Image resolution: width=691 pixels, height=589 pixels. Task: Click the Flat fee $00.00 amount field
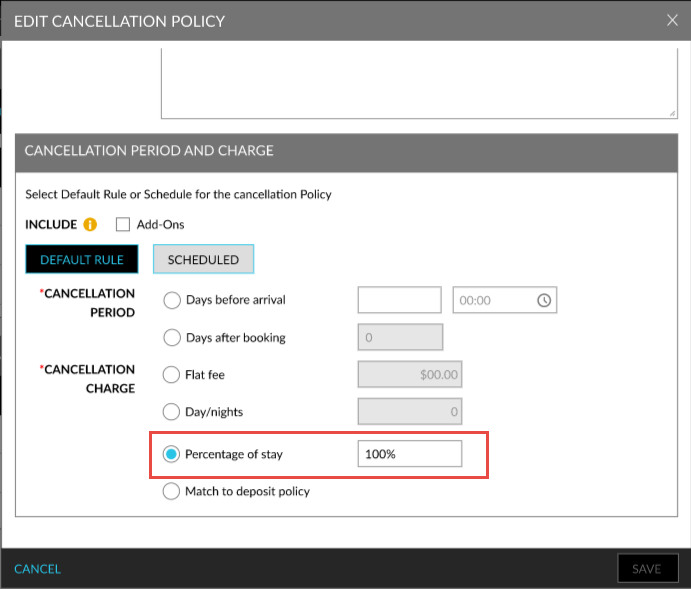coord(410,374)
